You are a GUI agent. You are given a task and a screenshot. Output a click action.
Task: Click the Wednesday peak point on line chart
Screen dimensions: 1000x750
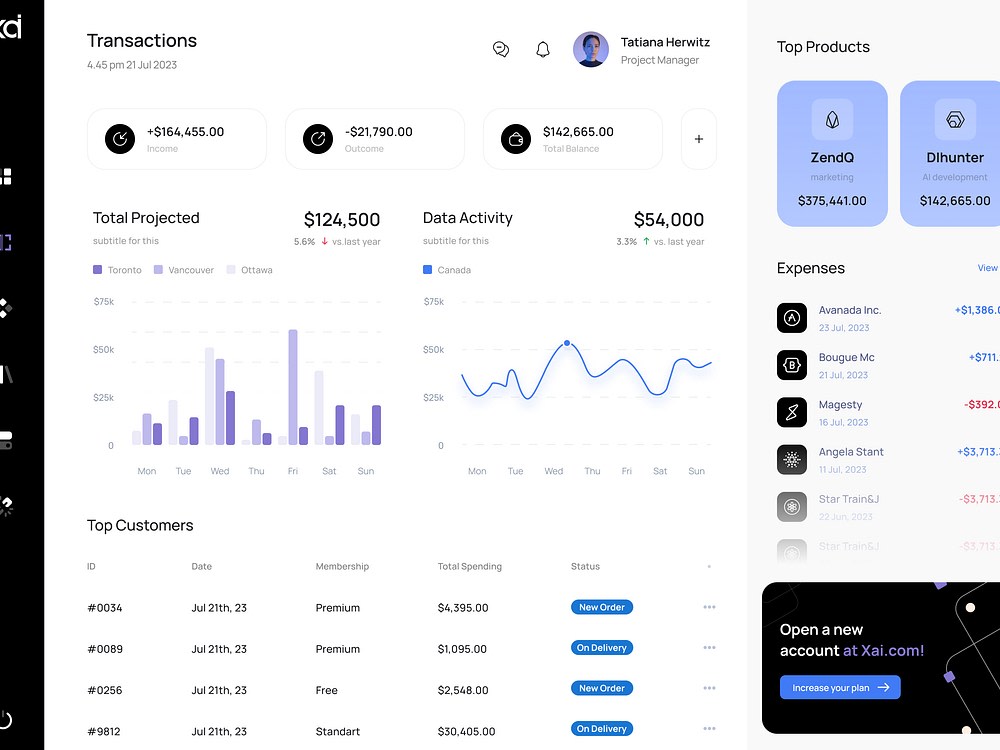(567, 343)
